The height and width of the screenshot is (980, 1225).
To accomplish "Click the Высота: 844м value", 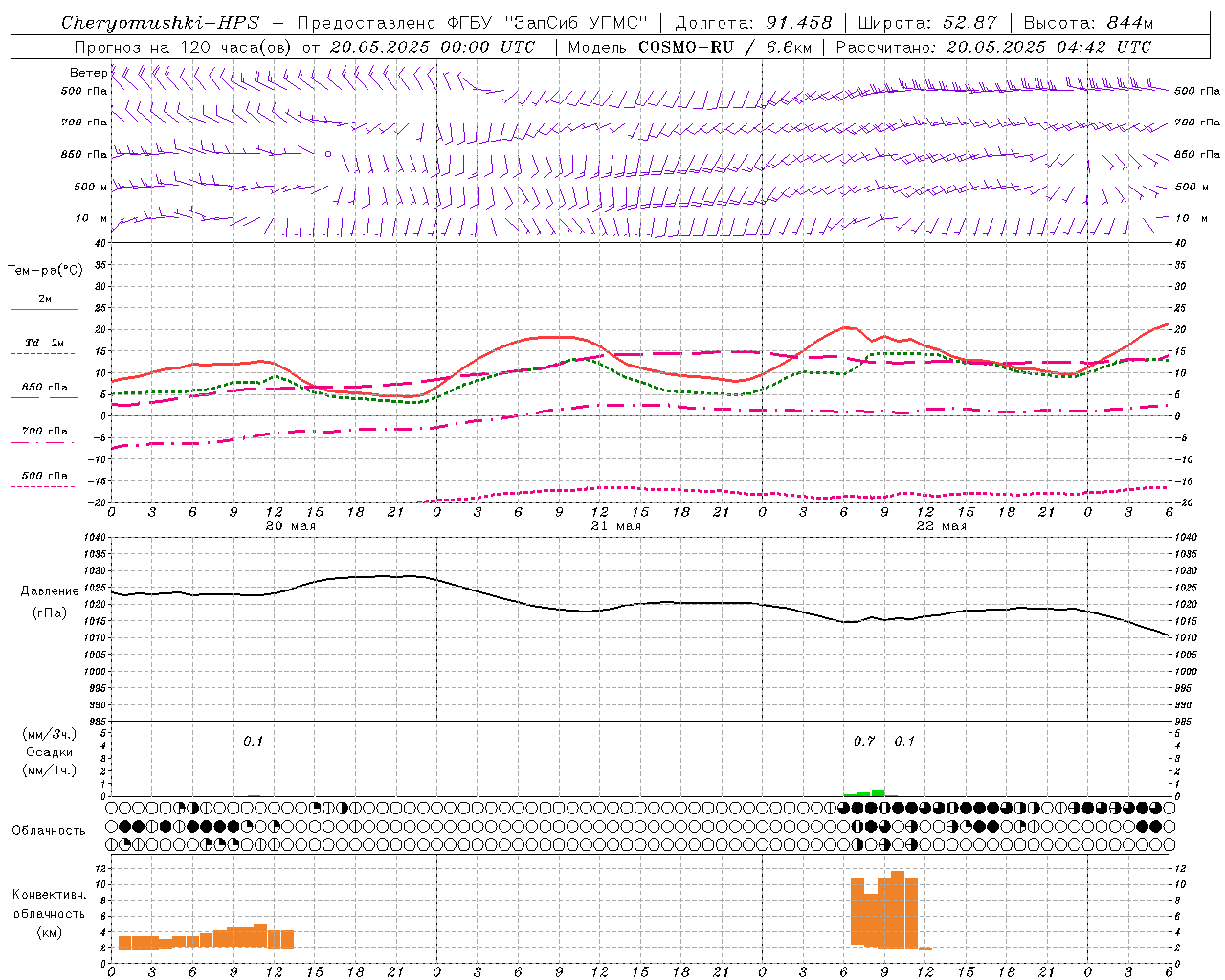I will tap(1088, 23).
